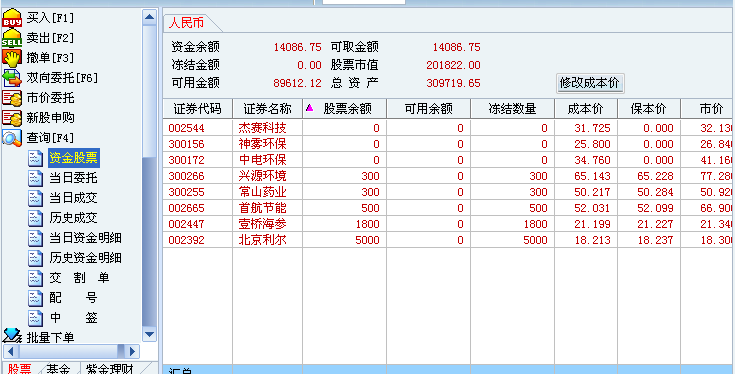The width and height of the screenshot is (735, 374).
Task: Click the sidebar horizontal scroll left arrow
Action: (10, 351)
